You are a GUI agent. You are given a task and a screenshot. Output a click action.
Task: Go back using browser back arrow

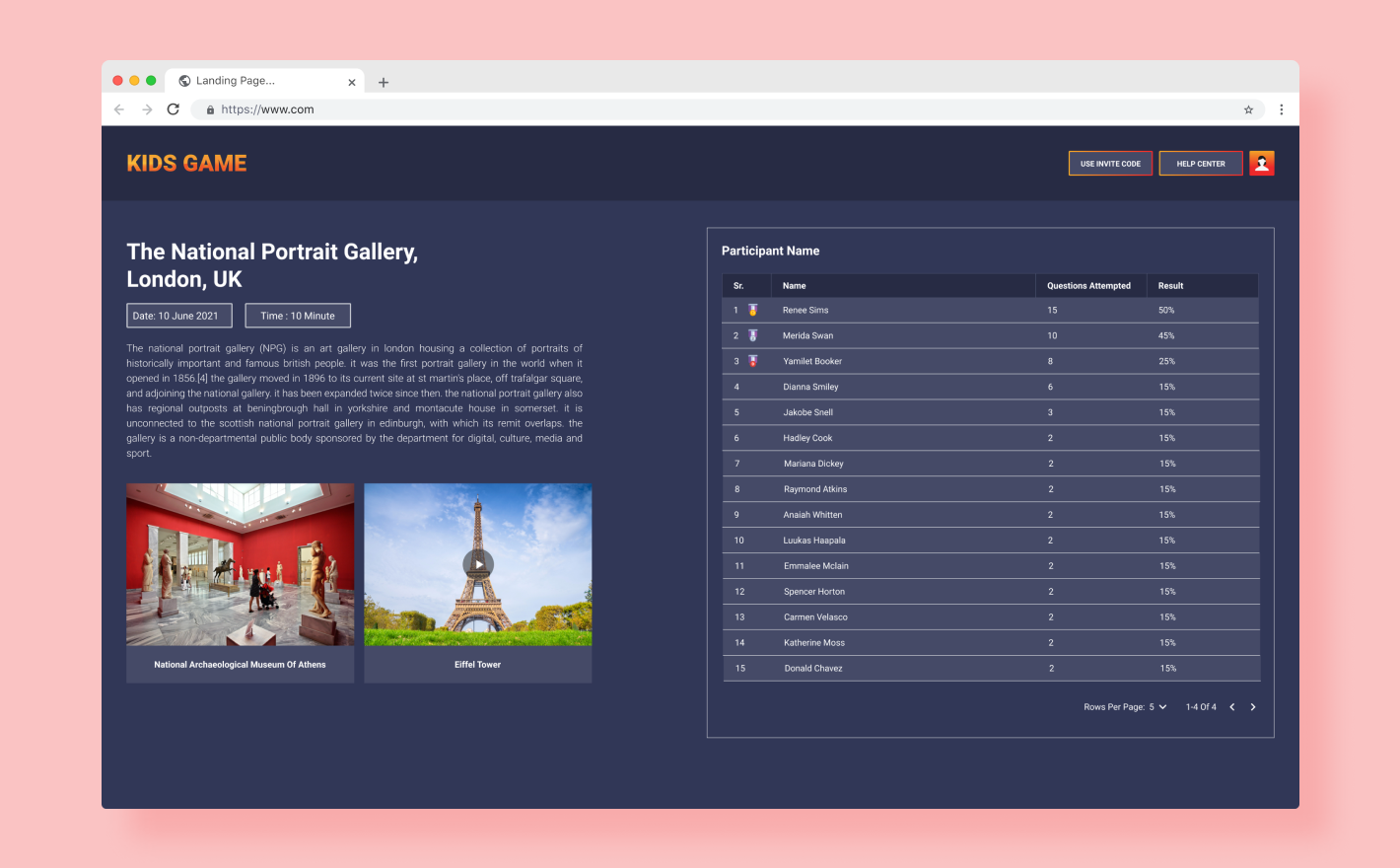tap(119, 109)
